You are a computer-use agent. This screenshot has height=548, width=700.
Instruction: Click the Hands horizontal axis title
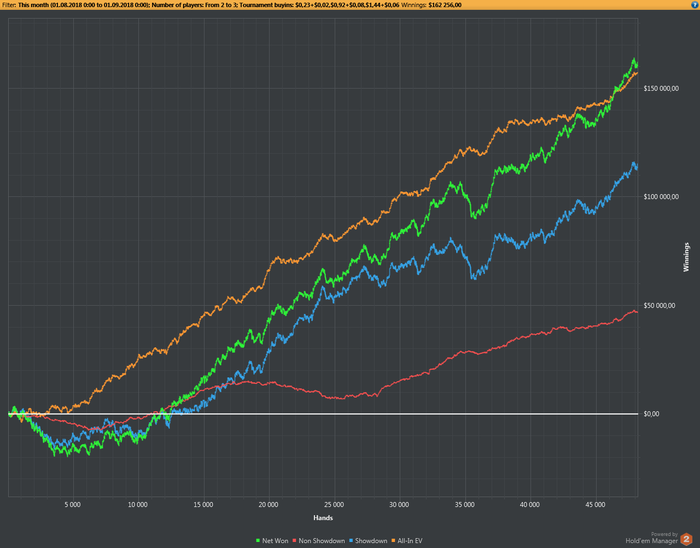(x=323, y=518)
